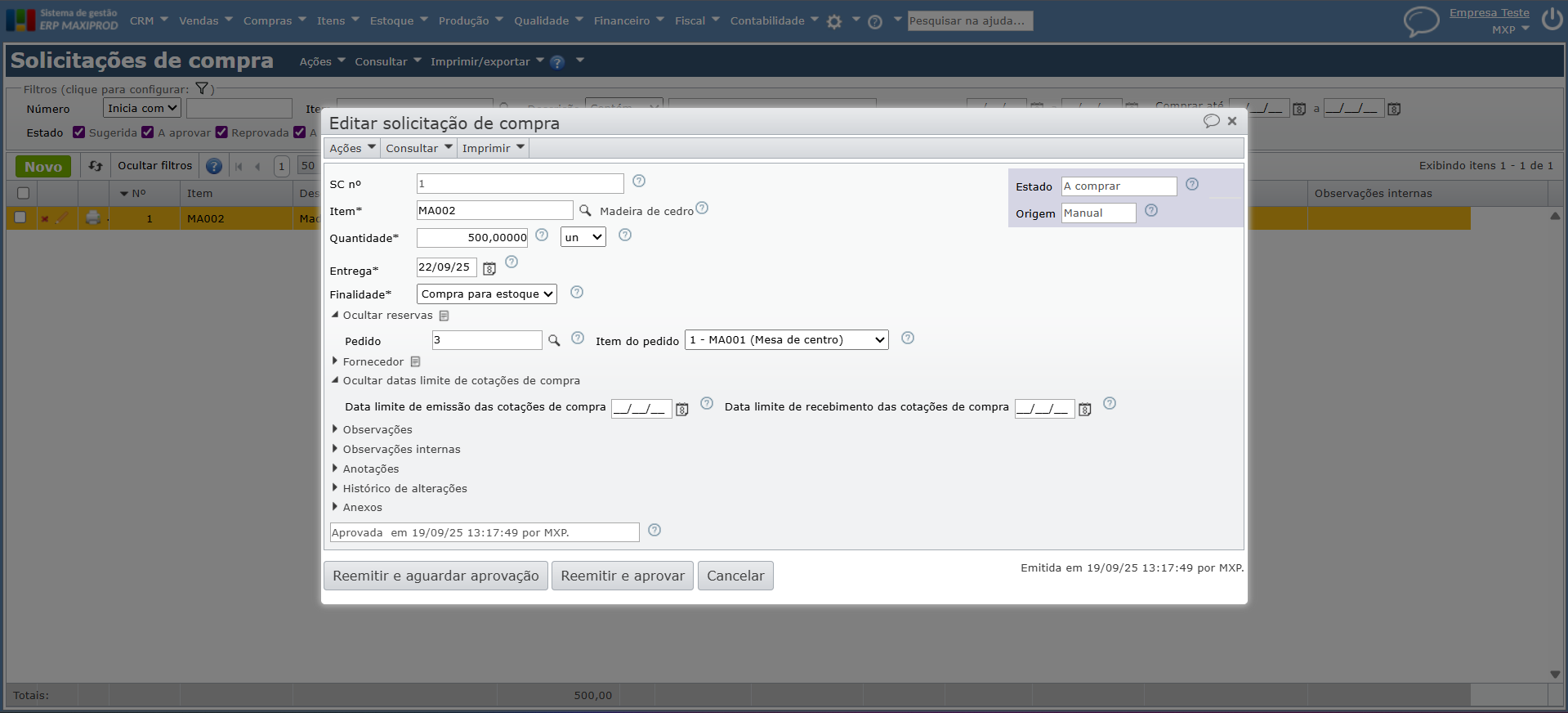Show help for the Finalidade field
The height and width of the screenshot is (713, 1568).
point(577,292)
